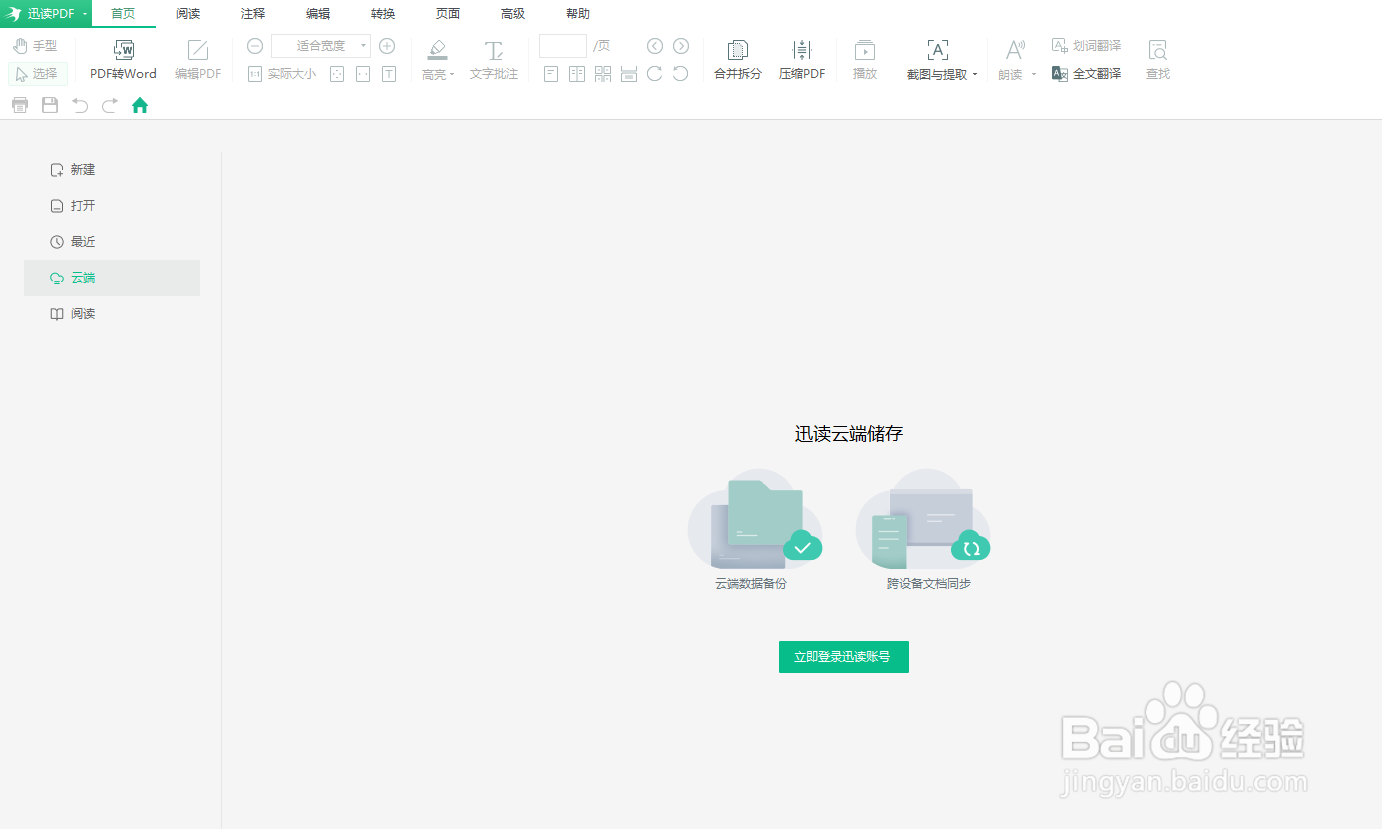Start 播放 slideshow playback
The width and height of the screenshot is (1382, 829).
865,61
